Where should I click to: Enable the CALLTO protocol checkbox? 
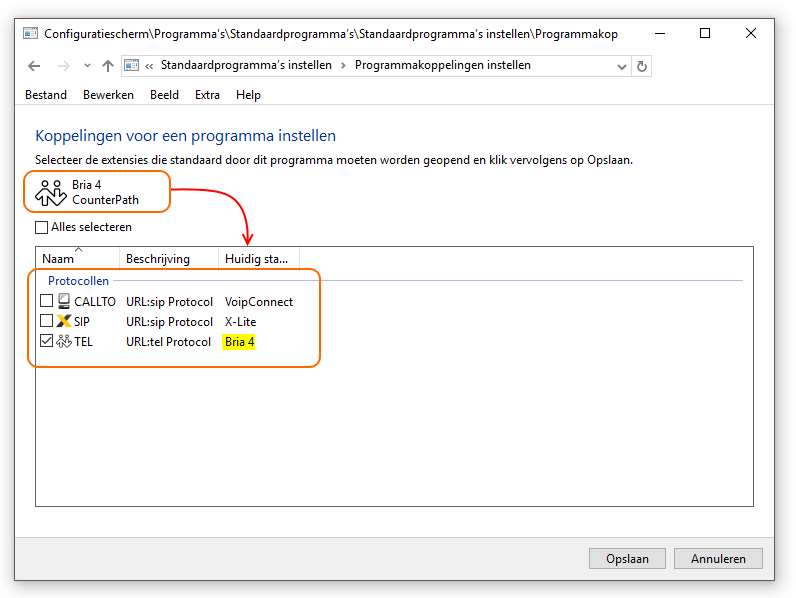coord(47,301)
